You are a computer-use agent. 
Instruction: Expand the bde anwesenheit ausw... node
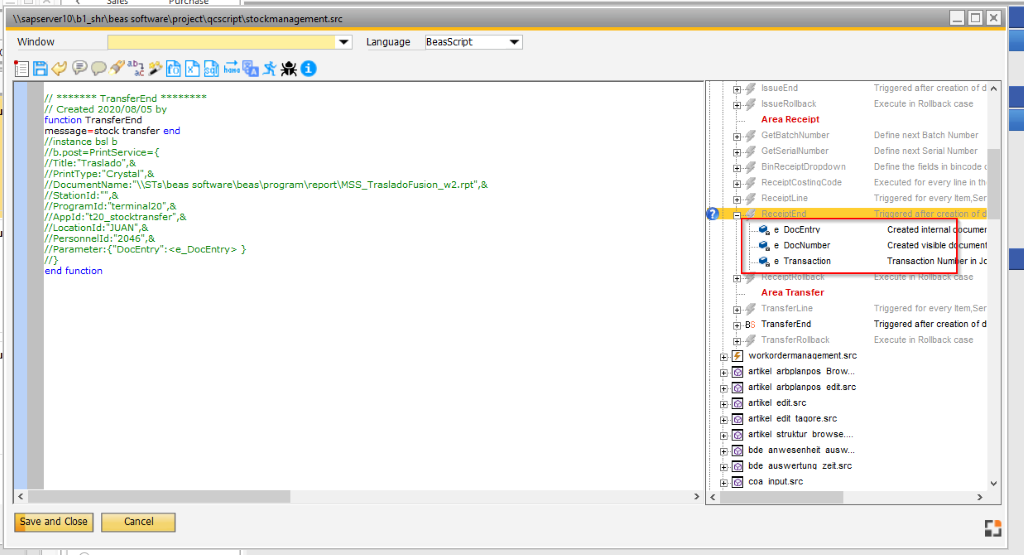coord(724,451)
